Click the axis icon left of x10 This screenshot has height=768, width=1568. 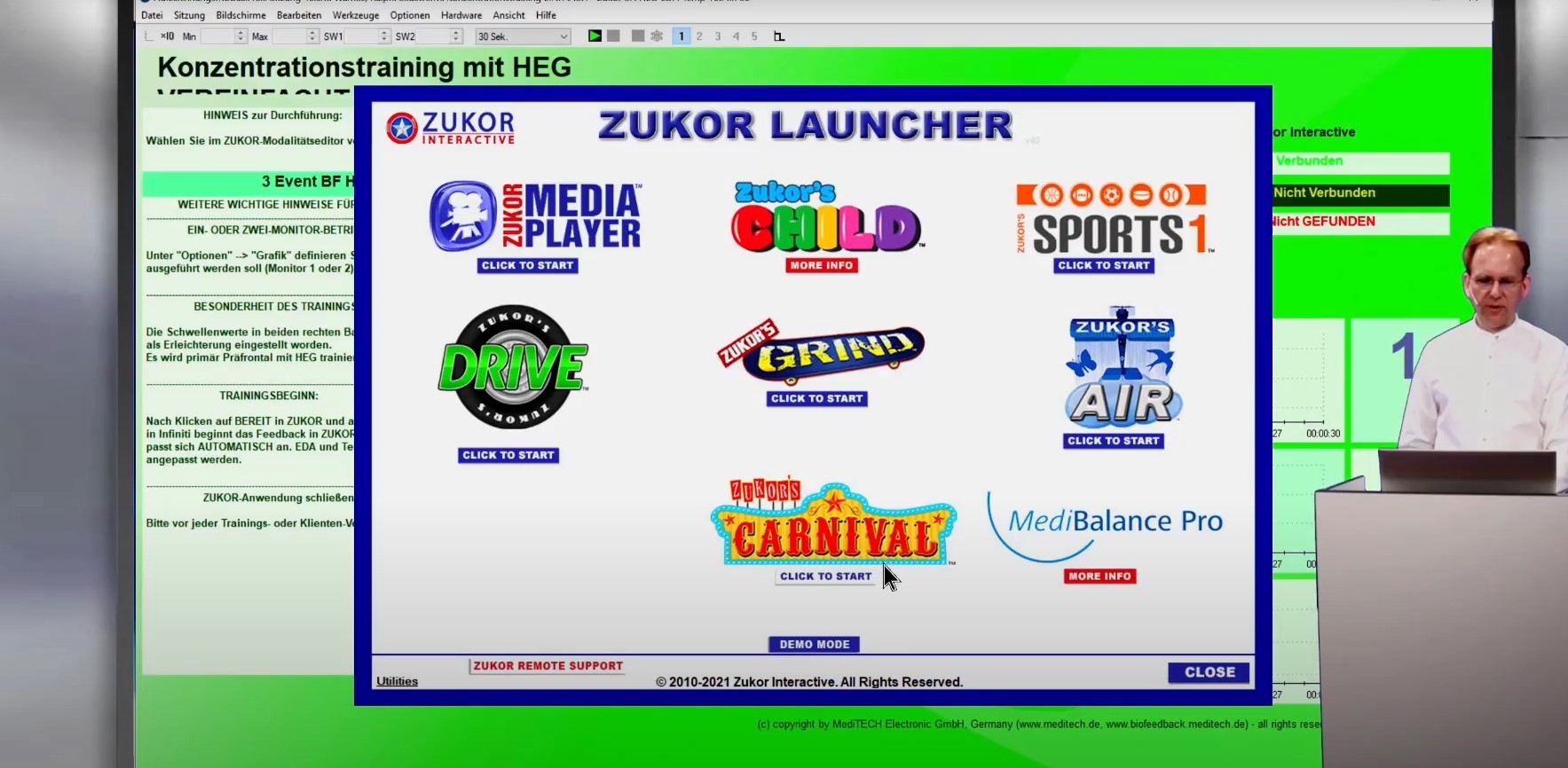(148, 36)
